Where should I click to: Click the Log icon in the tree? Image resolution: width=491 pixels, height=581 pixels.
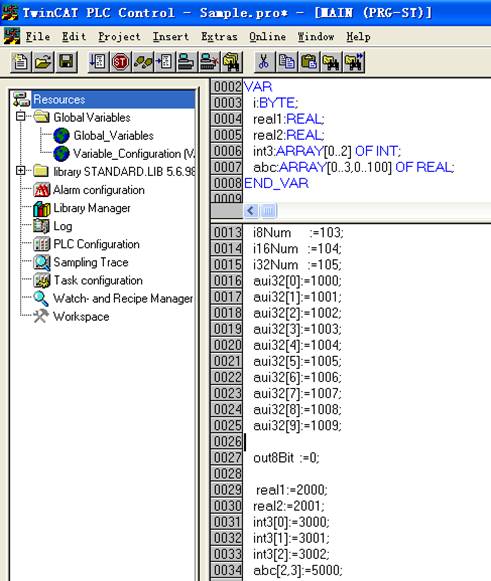click(41, 226)
